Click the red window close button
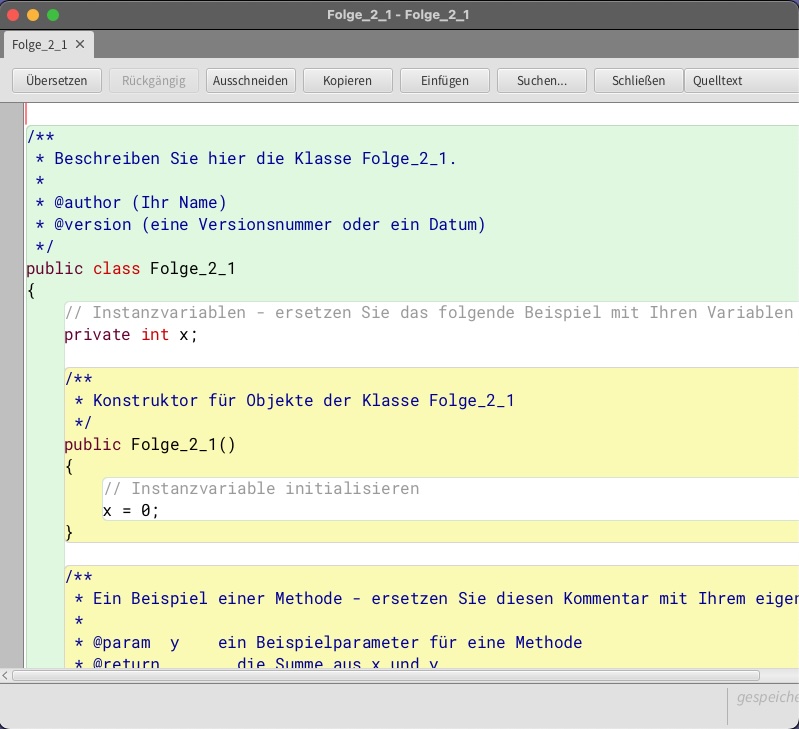The width and height of the screenshot is (799, 729). (x=14, y=15)
